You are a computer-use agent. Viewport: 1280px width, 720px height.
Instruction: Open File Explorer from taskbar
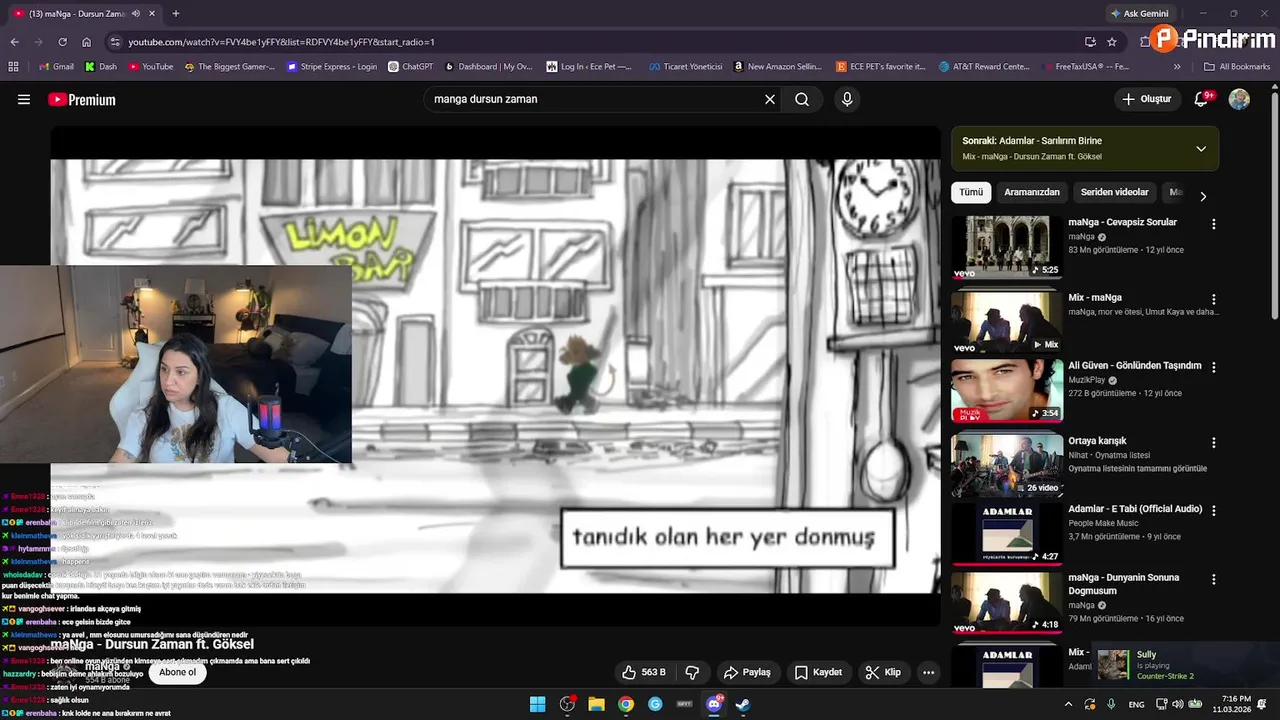pos(596,704)
